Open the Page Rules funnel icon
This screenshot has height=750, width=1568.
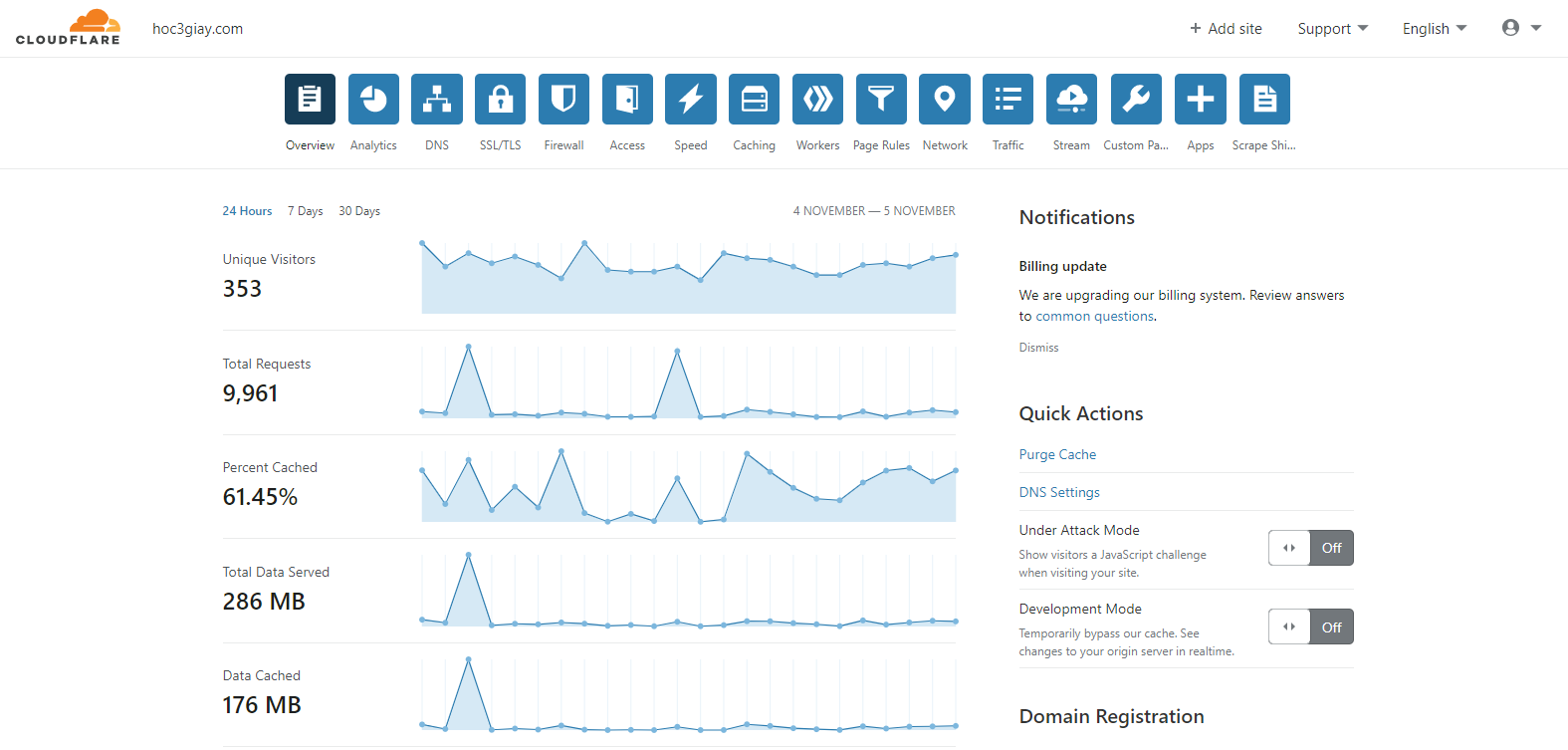click(881, 100)
